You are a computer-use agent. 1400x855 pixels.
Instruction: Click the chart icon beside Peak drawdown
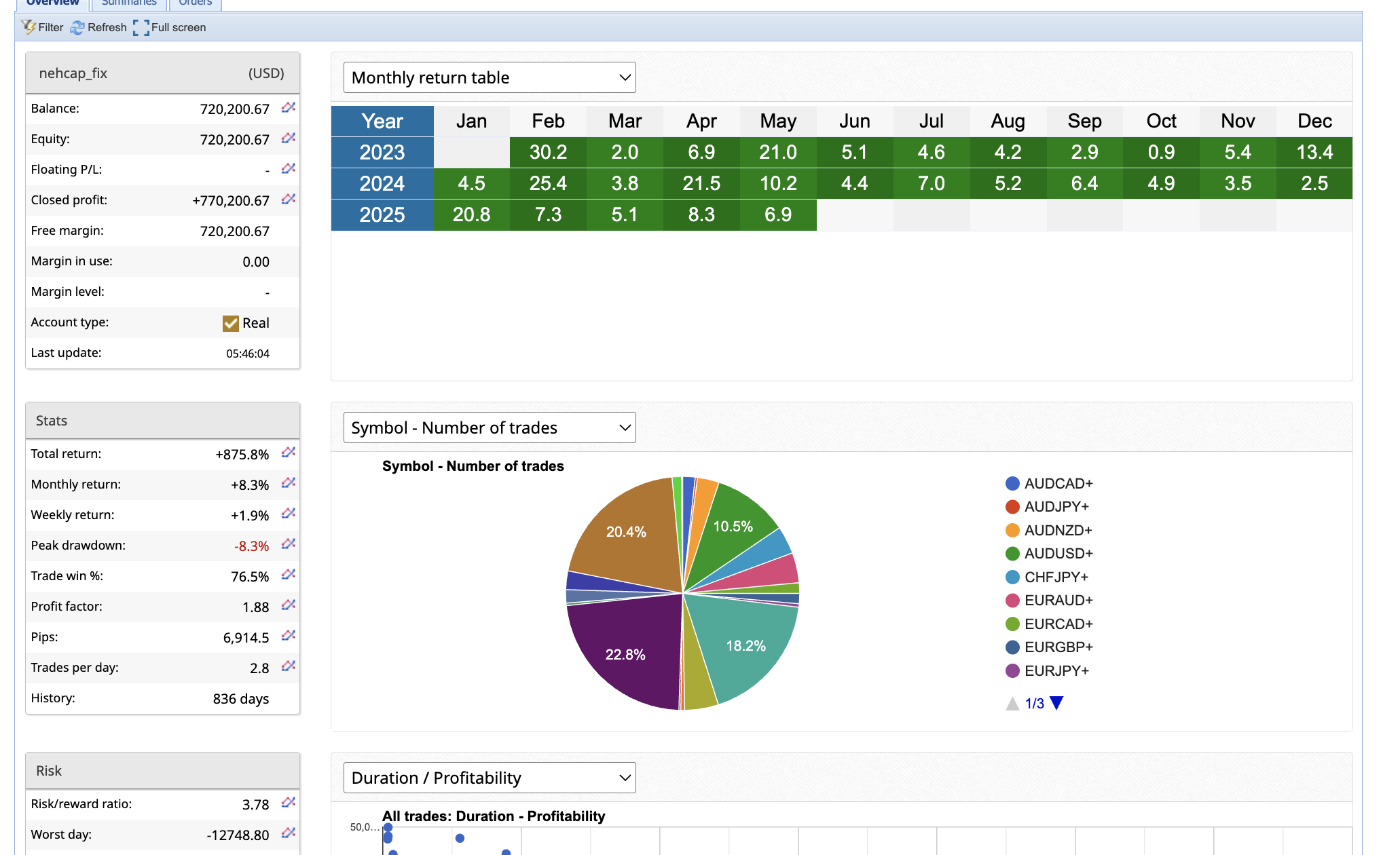pyautogui.click(x=289, y=544)
